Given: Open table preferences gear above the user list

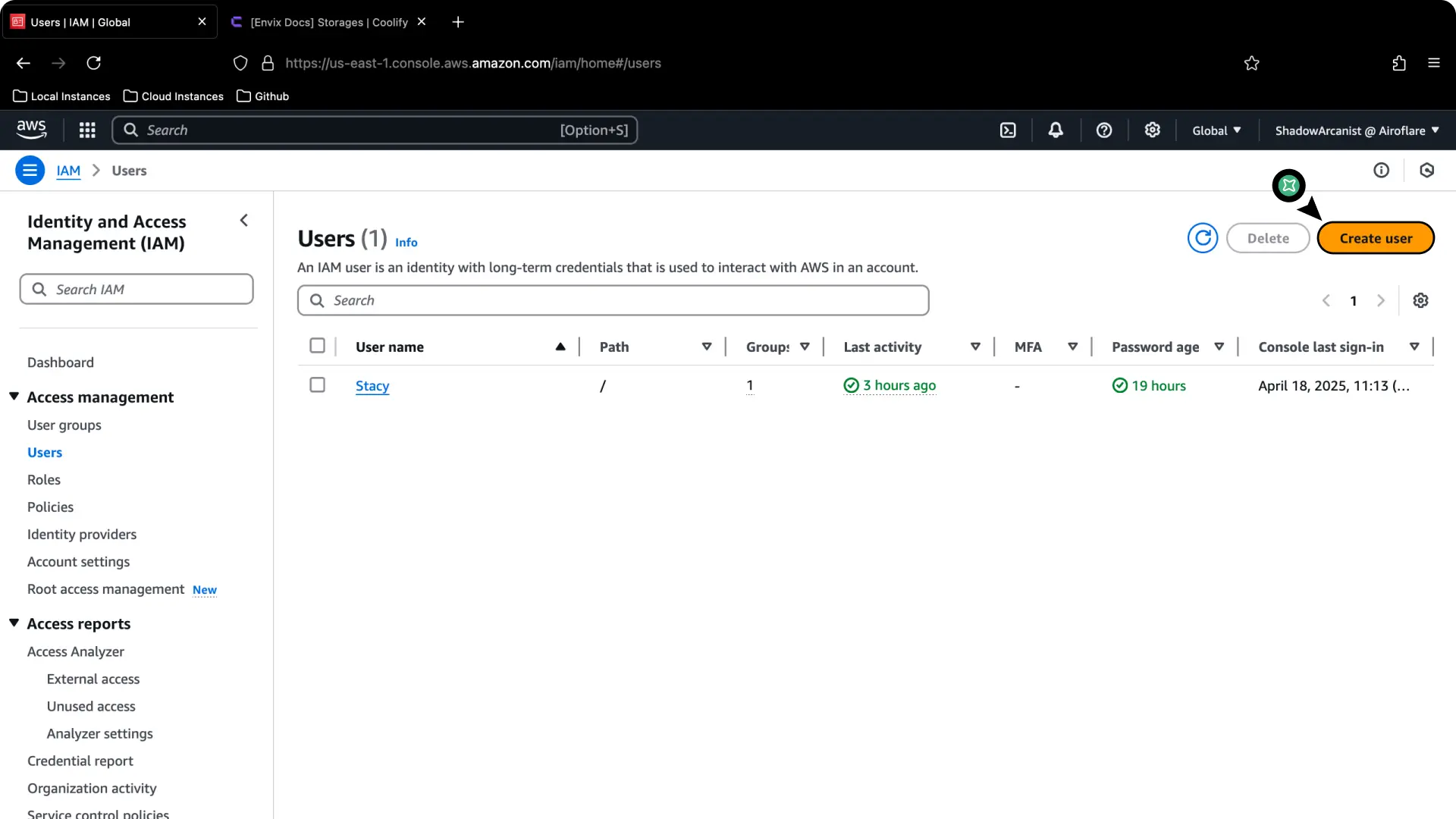Looking at the screenshot, I should point(1420,300).
